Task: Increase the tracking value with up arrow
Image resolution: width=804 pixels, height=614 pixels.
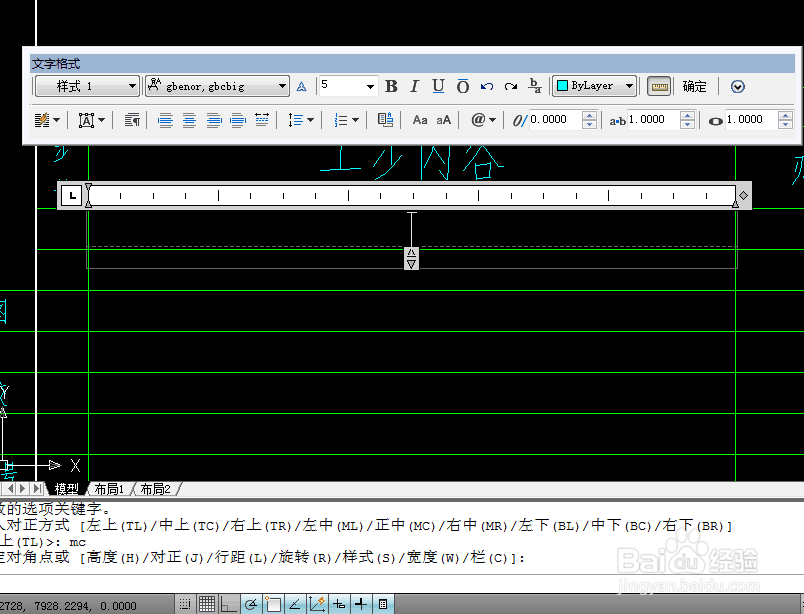Action: point(688,115)
